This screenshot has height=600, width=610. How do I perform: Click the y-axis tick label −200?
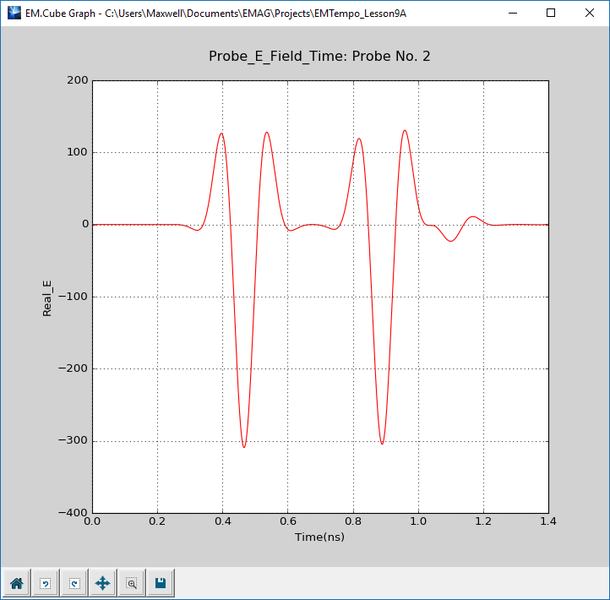tap(72, 369)
